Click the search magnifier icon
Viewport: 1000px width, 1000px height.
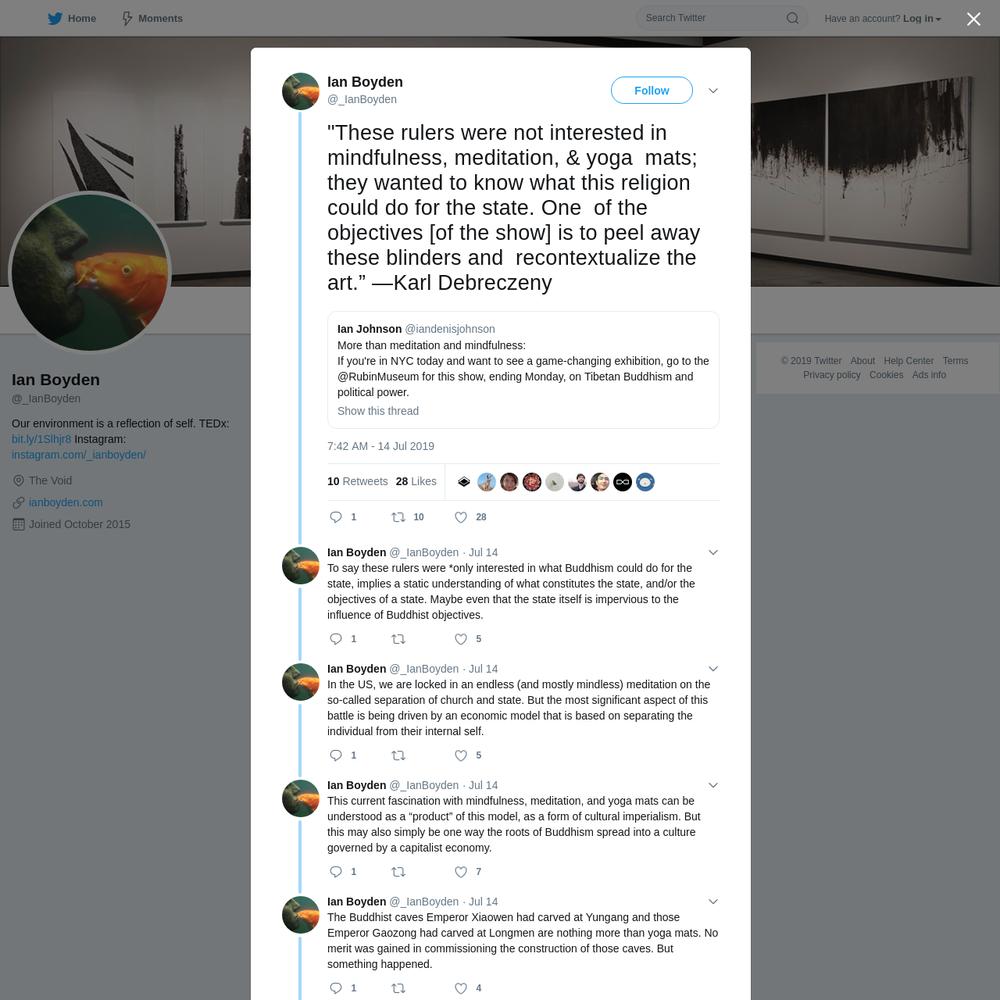pos(792,18)
